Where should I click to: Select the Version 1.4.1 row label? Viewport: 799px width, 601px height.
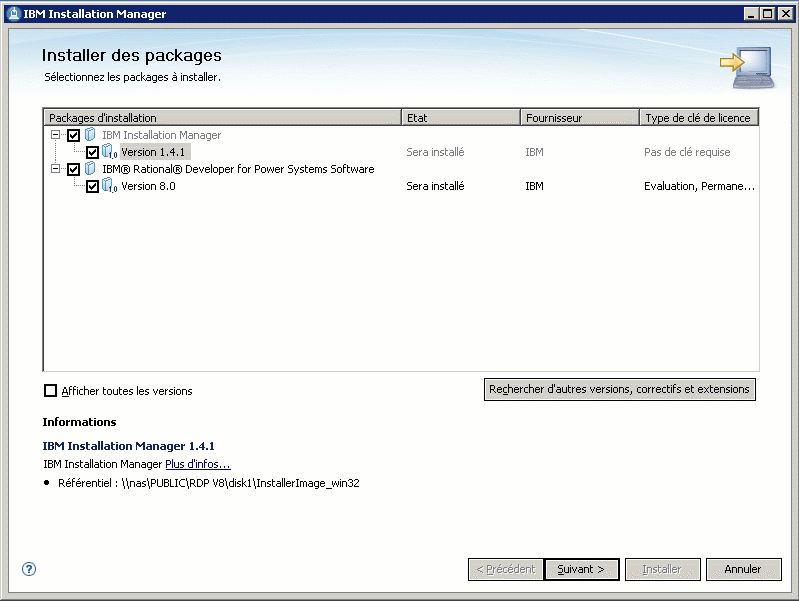coord(153,152)
